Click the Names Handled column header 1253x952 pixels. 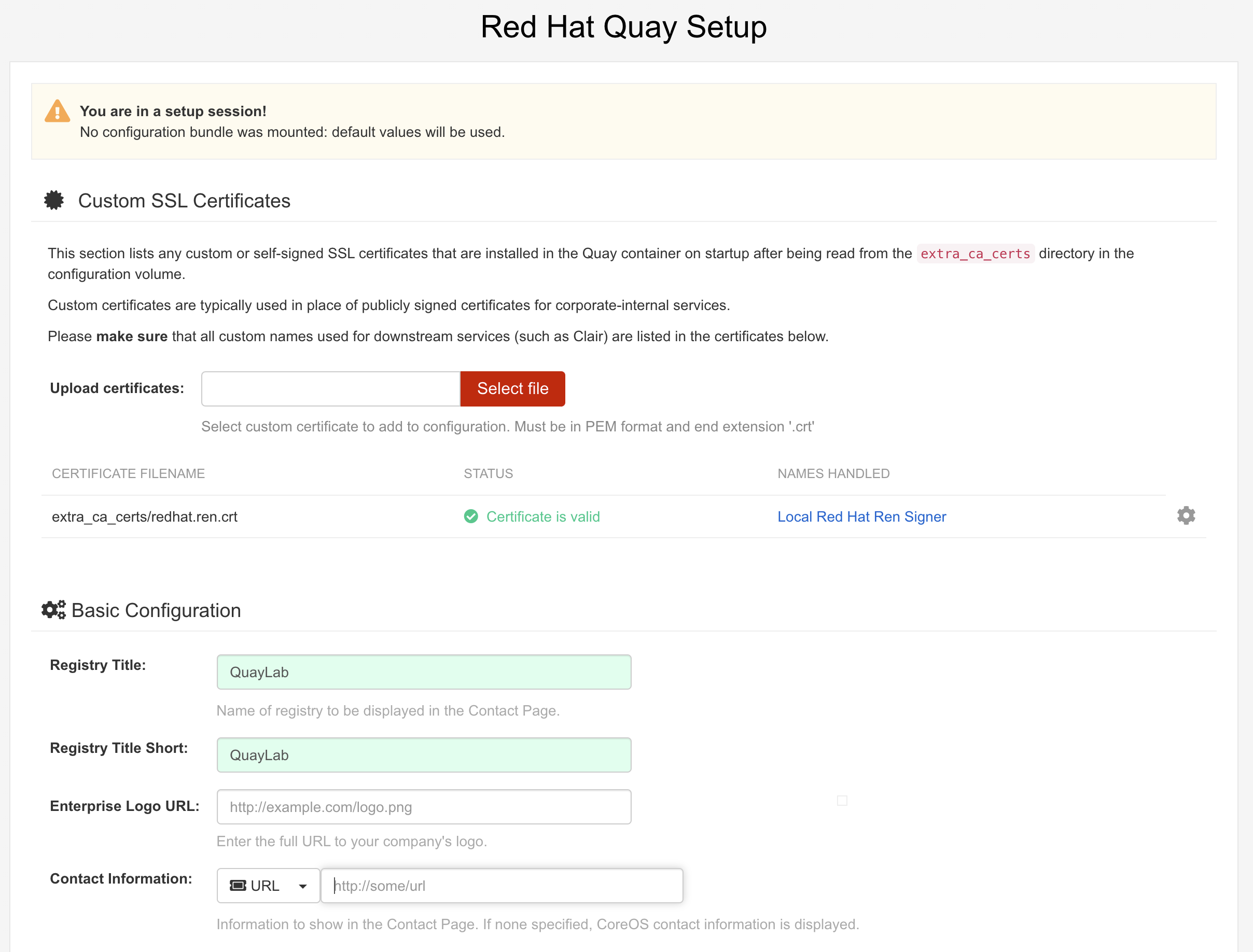point(833,474)
